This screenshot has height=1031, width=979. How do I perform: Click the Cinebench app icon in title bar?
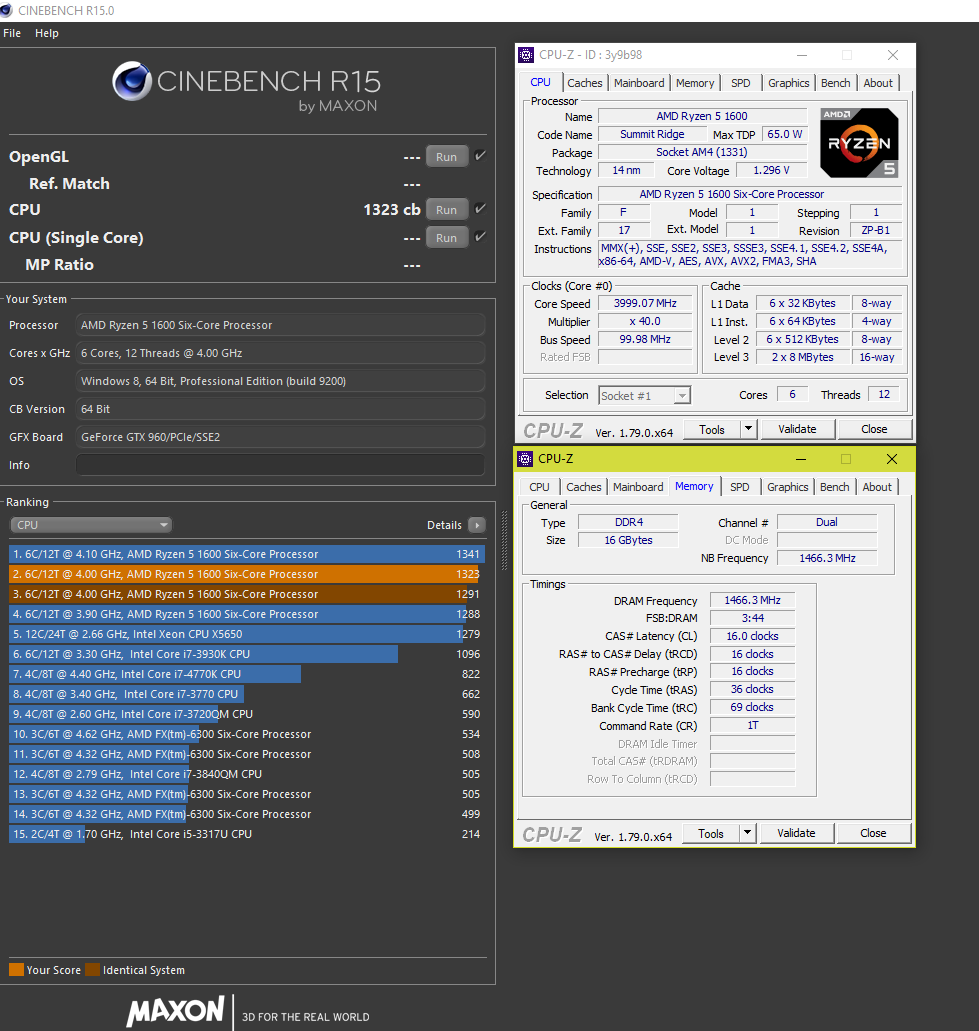(6, 11)
